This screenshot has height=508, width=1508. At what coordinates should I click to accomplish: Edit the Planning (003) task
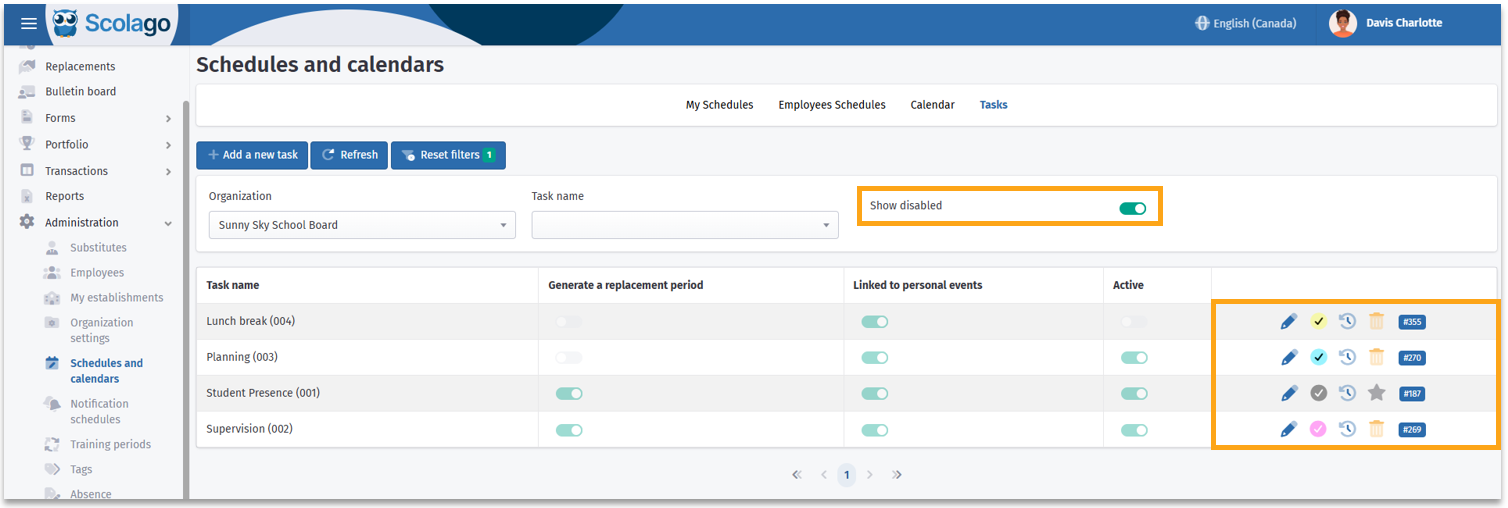pos(1289,357)
